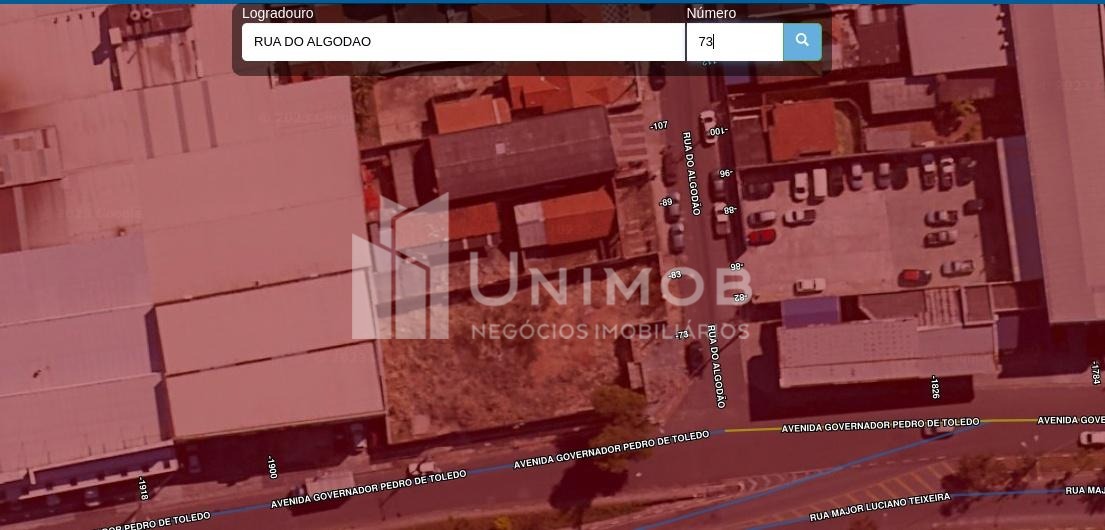Select address marker 83 on the map
The width and height of the screenshot is (1105, 530).
[673, 275]
